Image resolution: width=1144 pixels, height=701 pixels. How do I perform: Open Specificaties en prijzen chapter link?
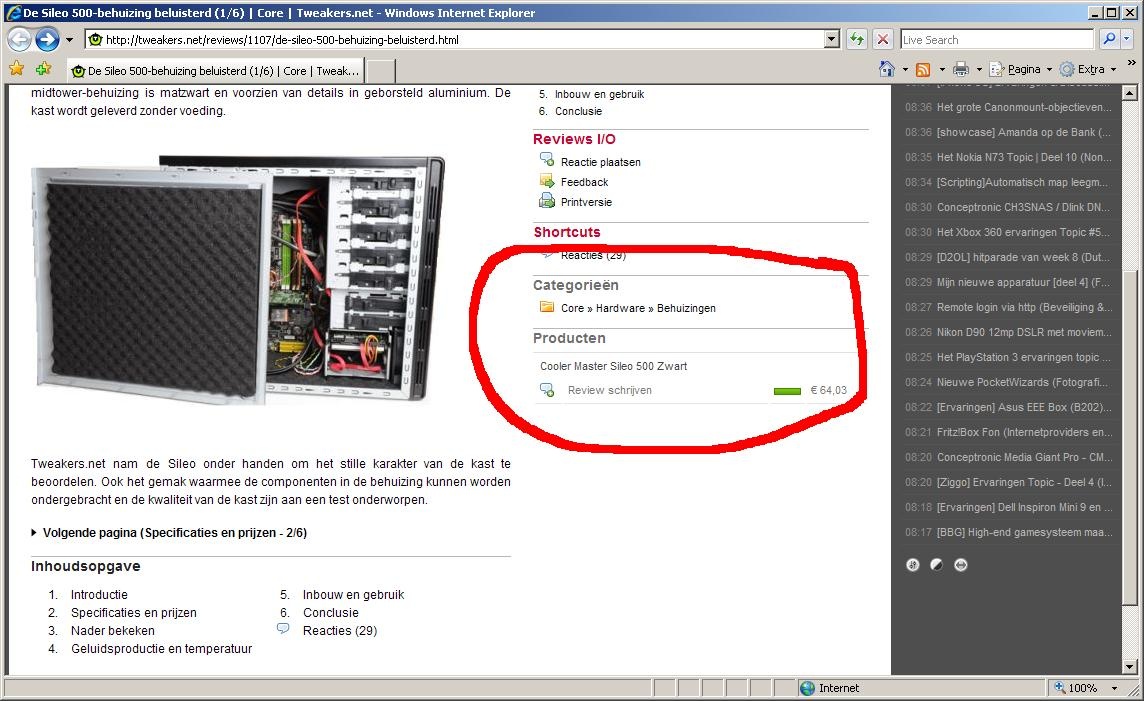(134, 613)
